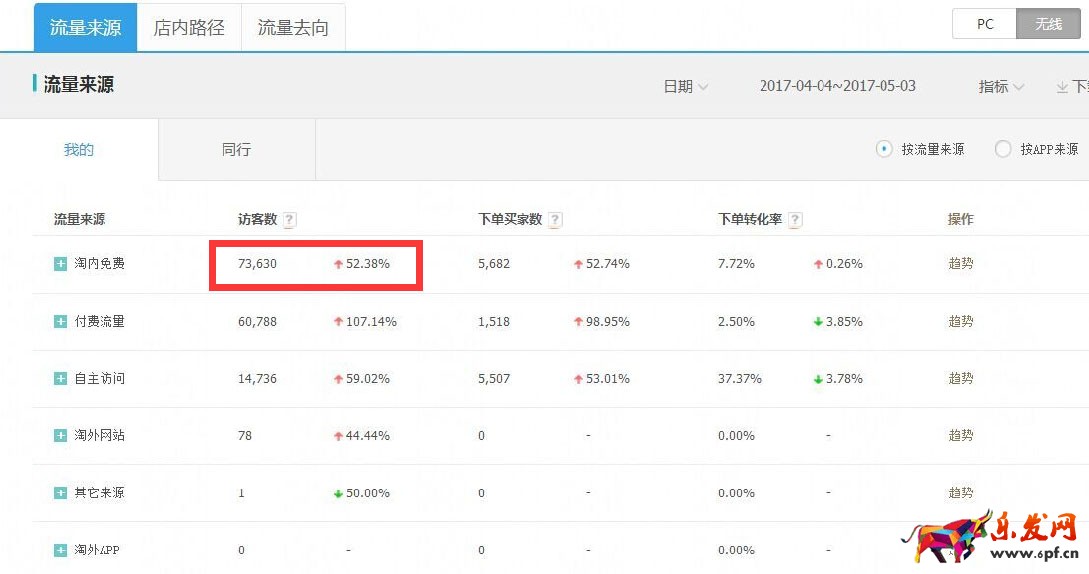Expand the 其它来源 row

(61, 493)
